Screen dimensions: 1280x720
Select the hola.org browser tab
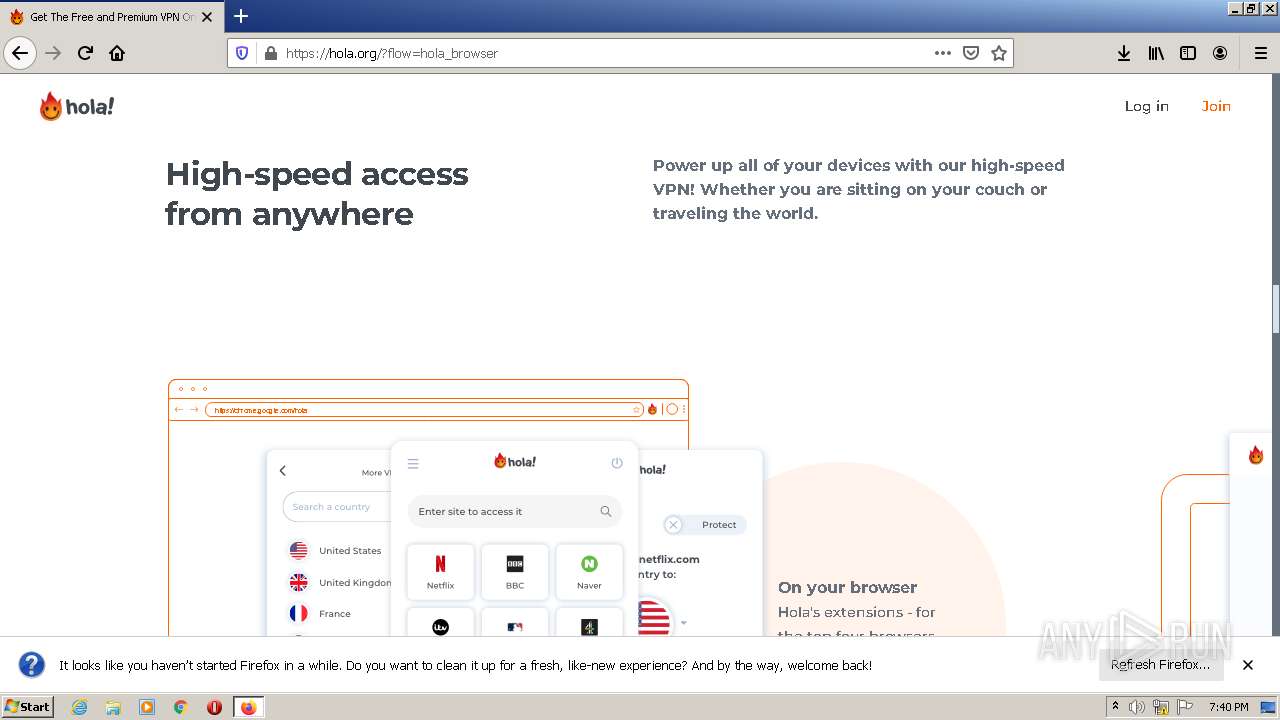111,17
